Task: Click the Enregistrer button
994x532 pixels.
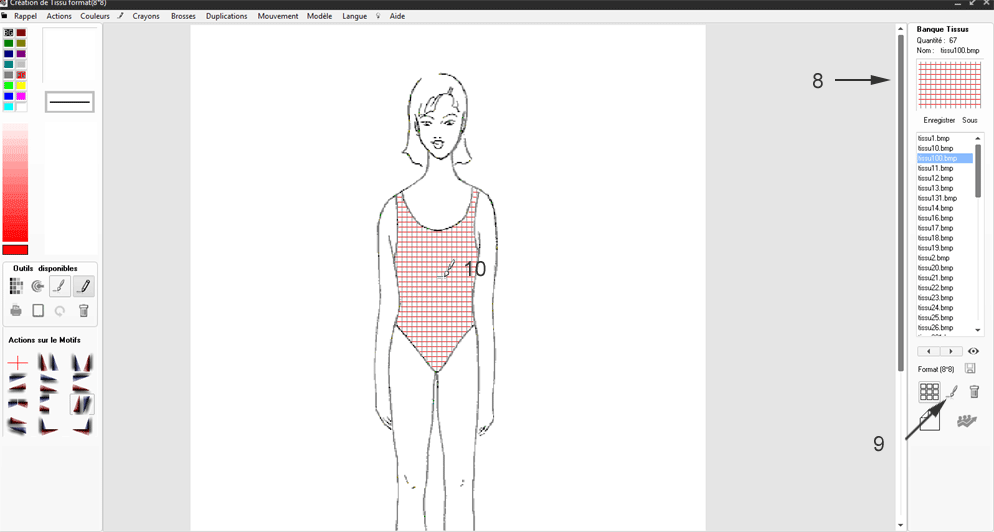Action: [938, 120]
